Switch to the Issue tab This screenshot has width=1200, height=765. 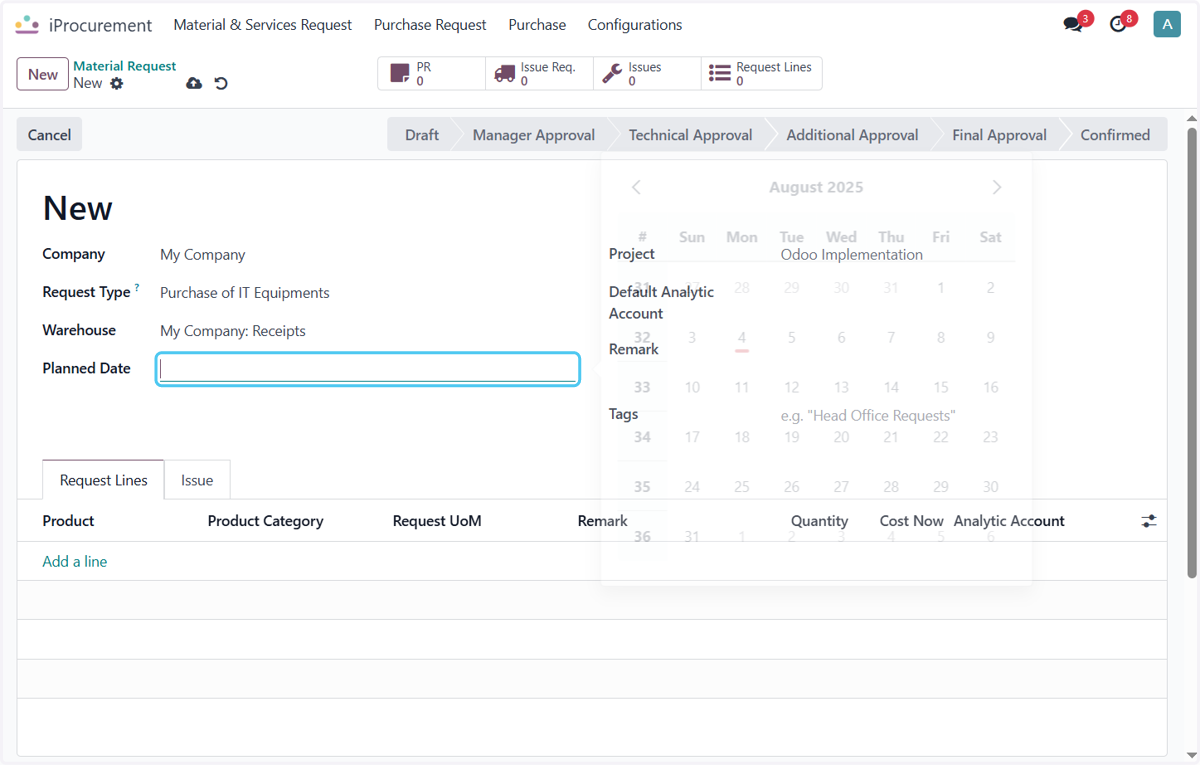coord(197,480)
